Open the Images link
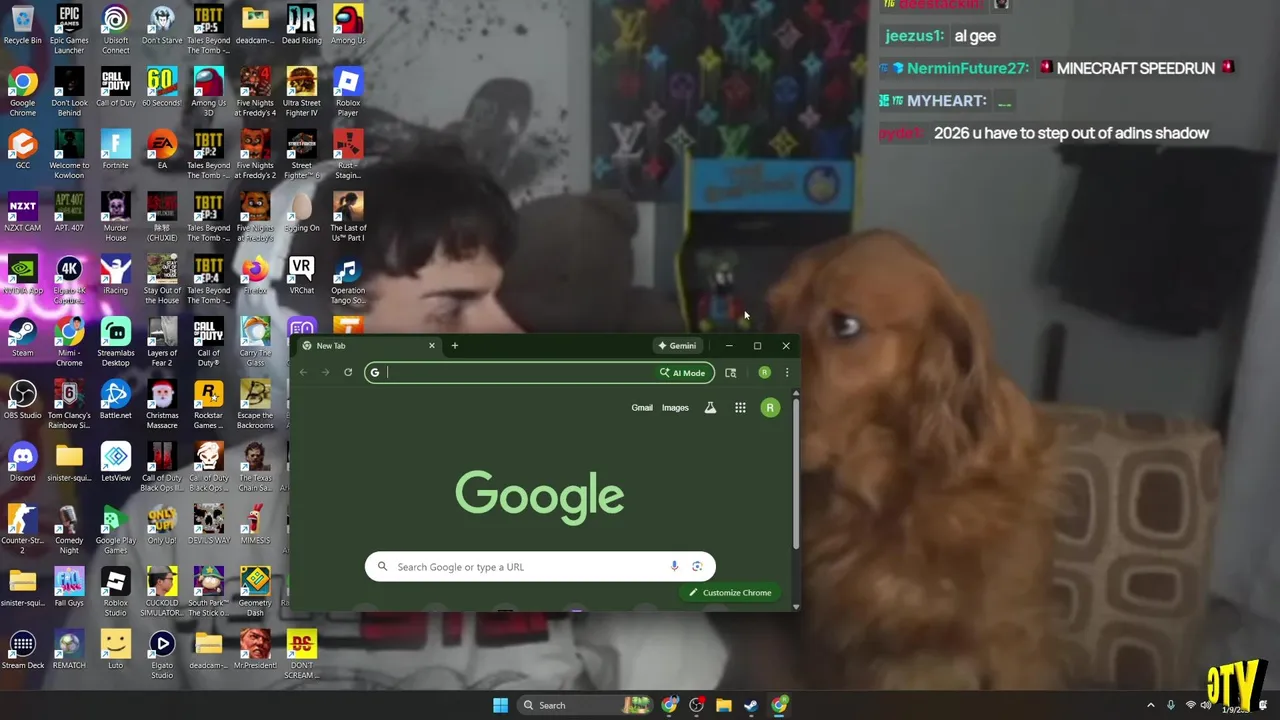This screenshot has height=720, width=1280. pos(675,408)
